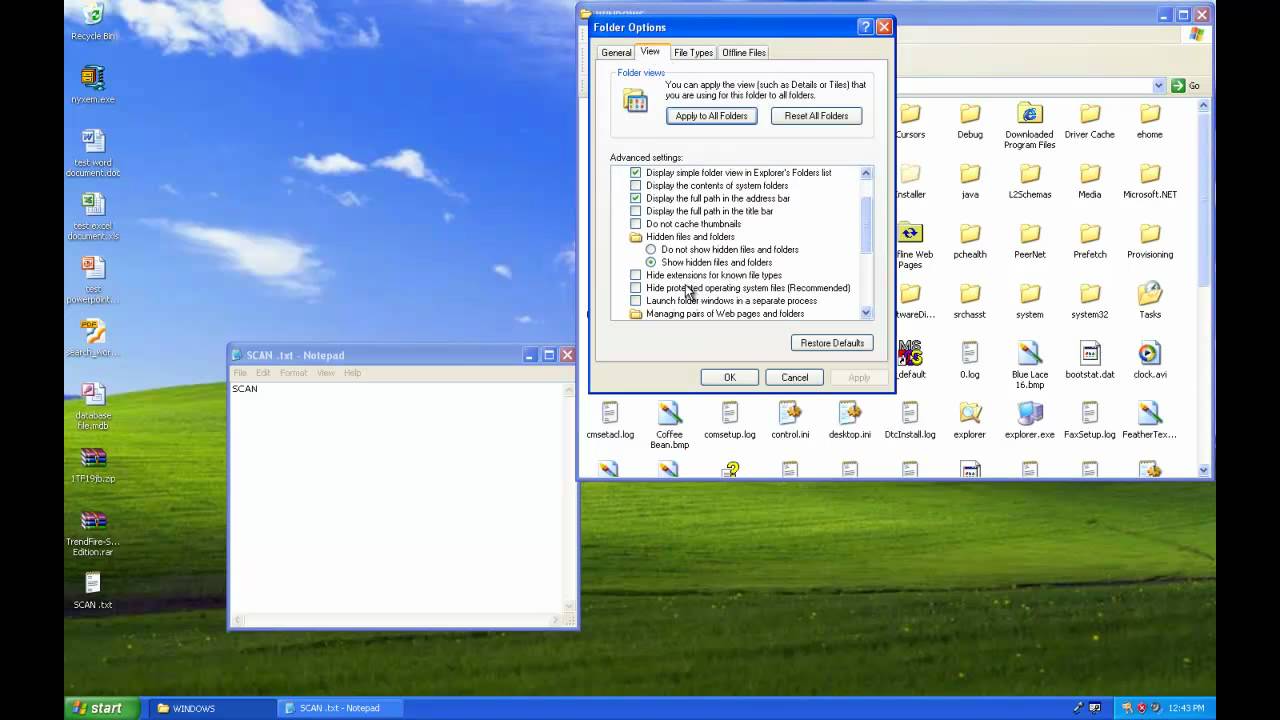Select the PDF file icon on desktop

point(93,338)
